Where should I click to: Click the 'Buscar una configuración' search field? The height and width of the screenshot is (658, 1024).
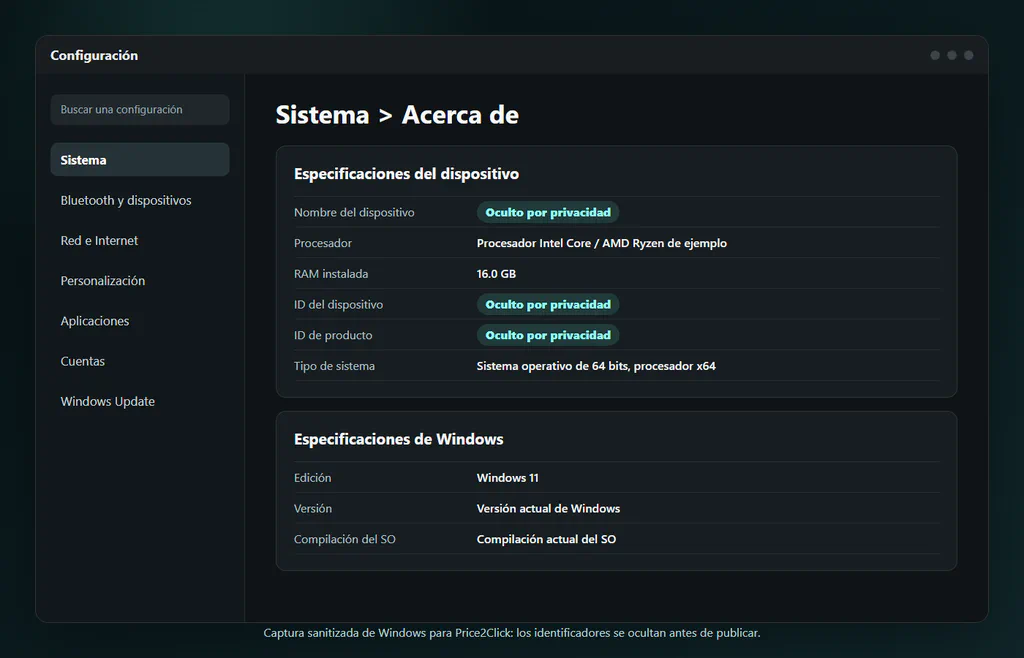(x=140, y=110)
